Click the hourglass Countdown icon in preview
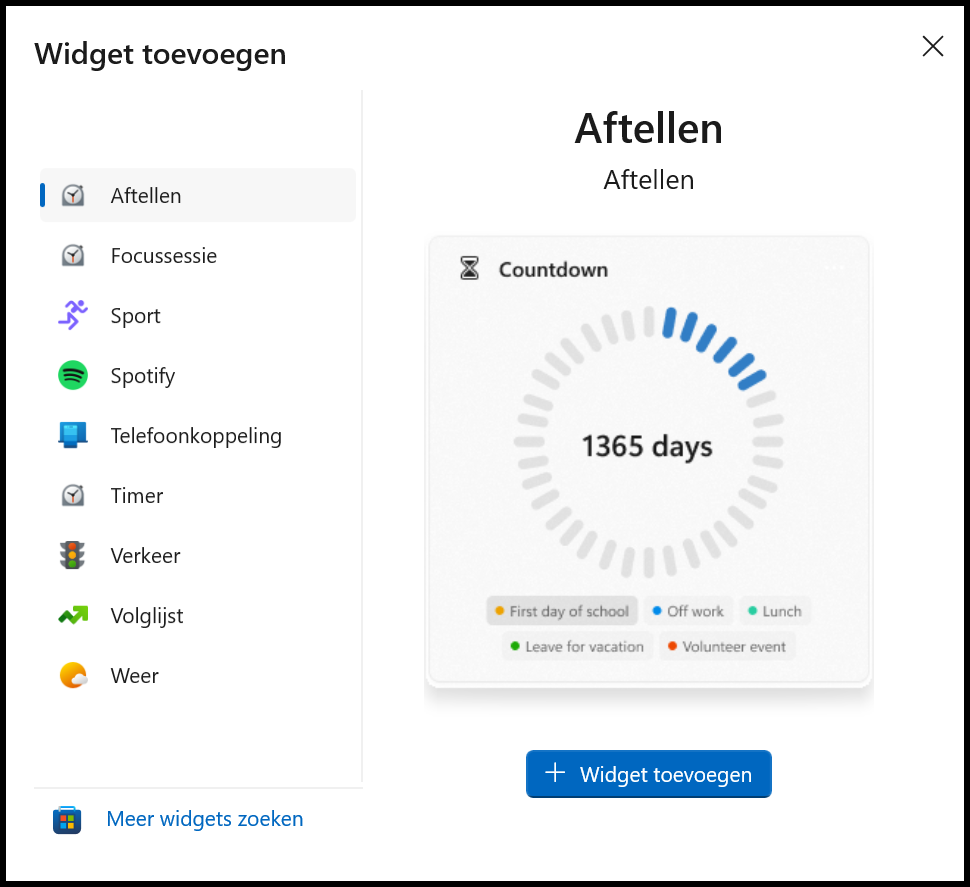The width and height of the screenshot is (970, 887). pos(467,268)
